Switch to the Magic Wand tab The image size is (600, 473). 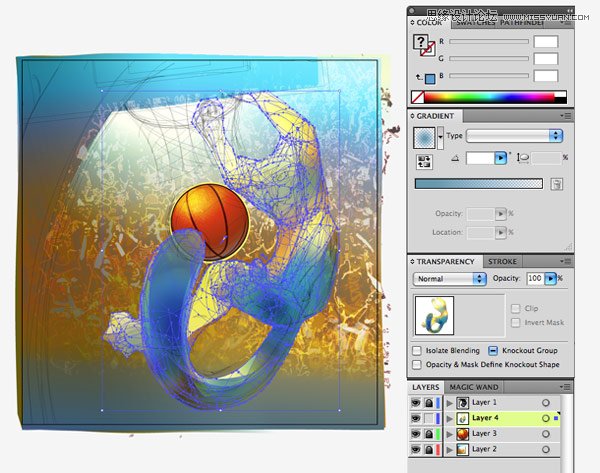click(474, 387)
